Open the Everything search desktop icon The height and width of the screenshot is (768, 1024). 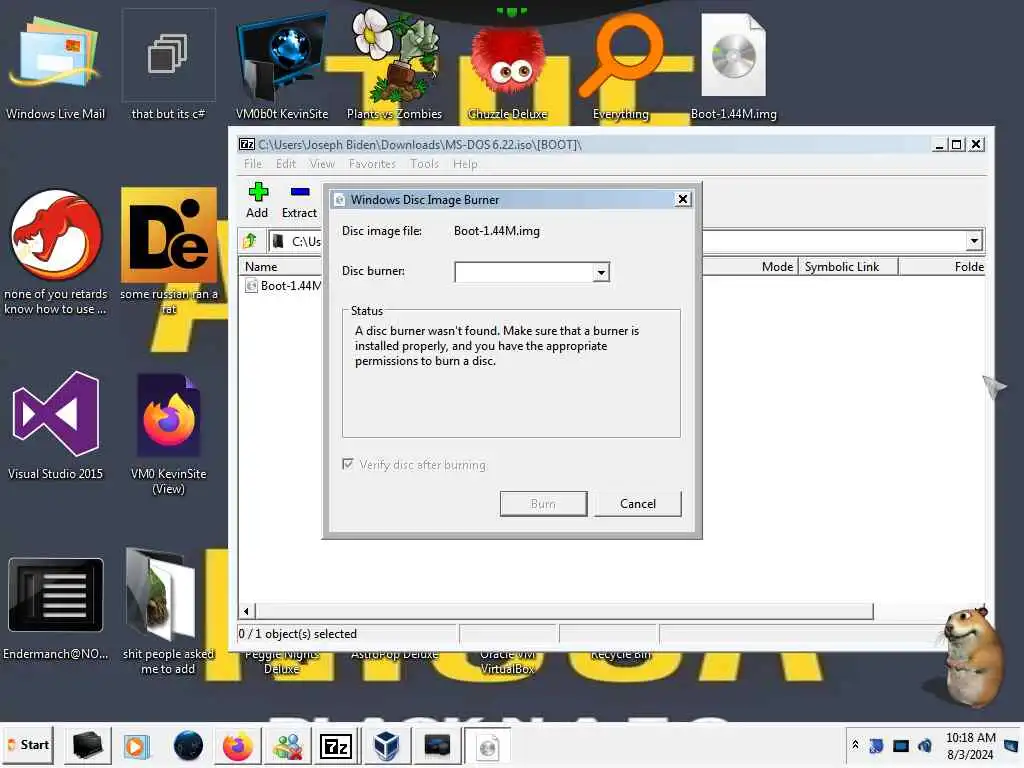(620, 65)
